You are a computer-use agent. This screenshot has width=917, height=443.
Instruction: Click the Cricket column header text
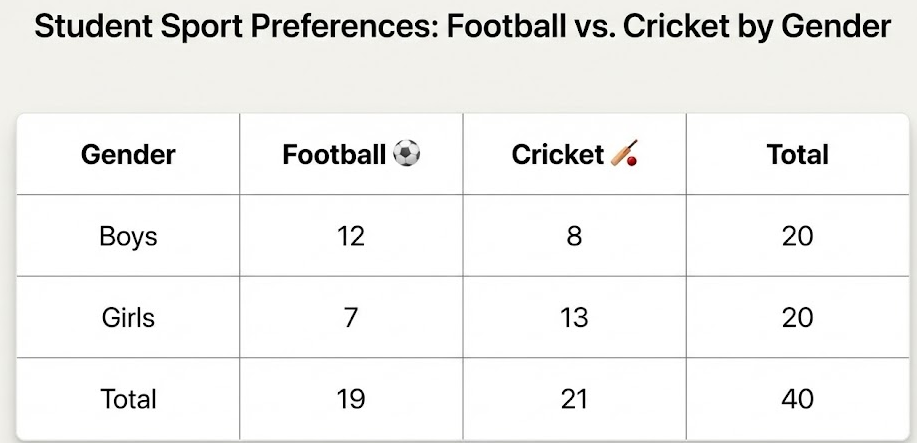pyautogui.click(x=557, y=154)
